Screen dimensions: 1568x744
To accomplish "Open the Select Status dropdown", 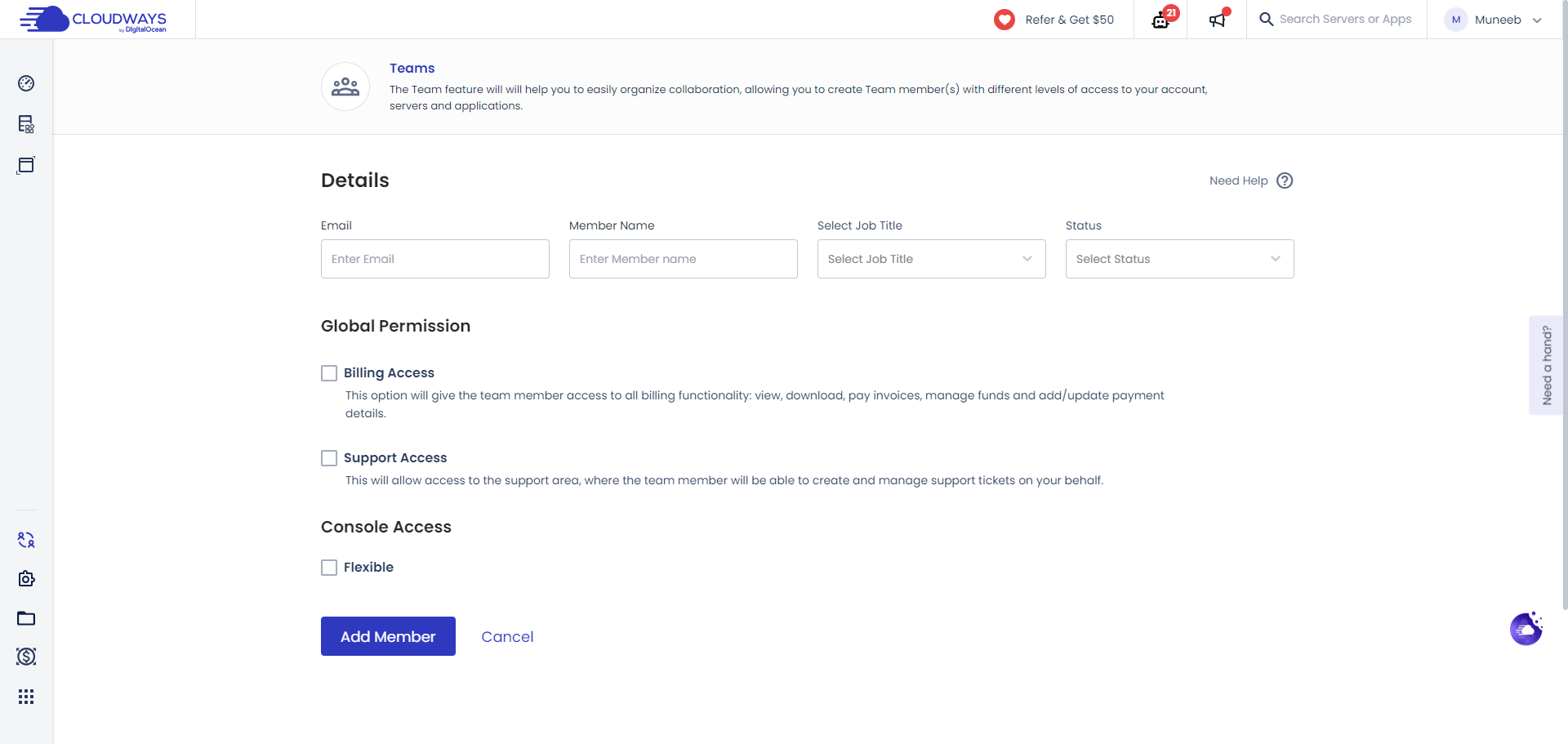I will point(1179,258).
